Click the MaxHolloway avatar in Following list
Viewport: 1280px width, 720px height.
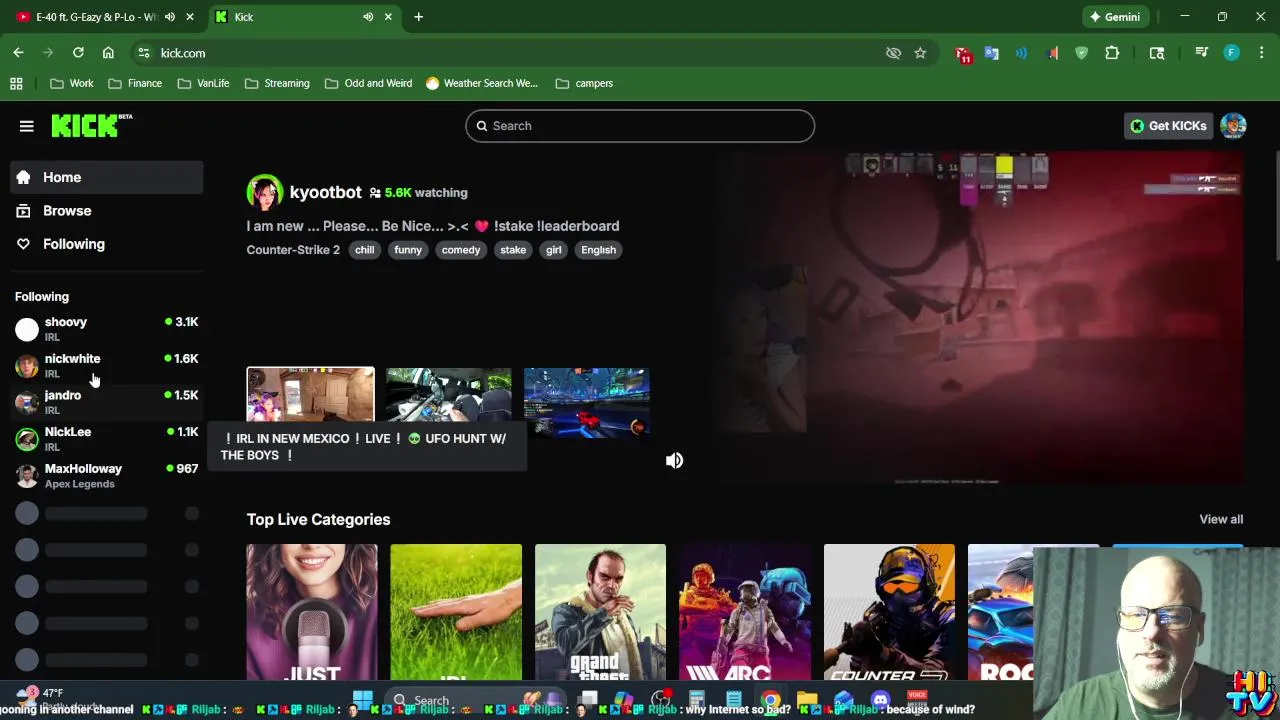tap(27, 476)
